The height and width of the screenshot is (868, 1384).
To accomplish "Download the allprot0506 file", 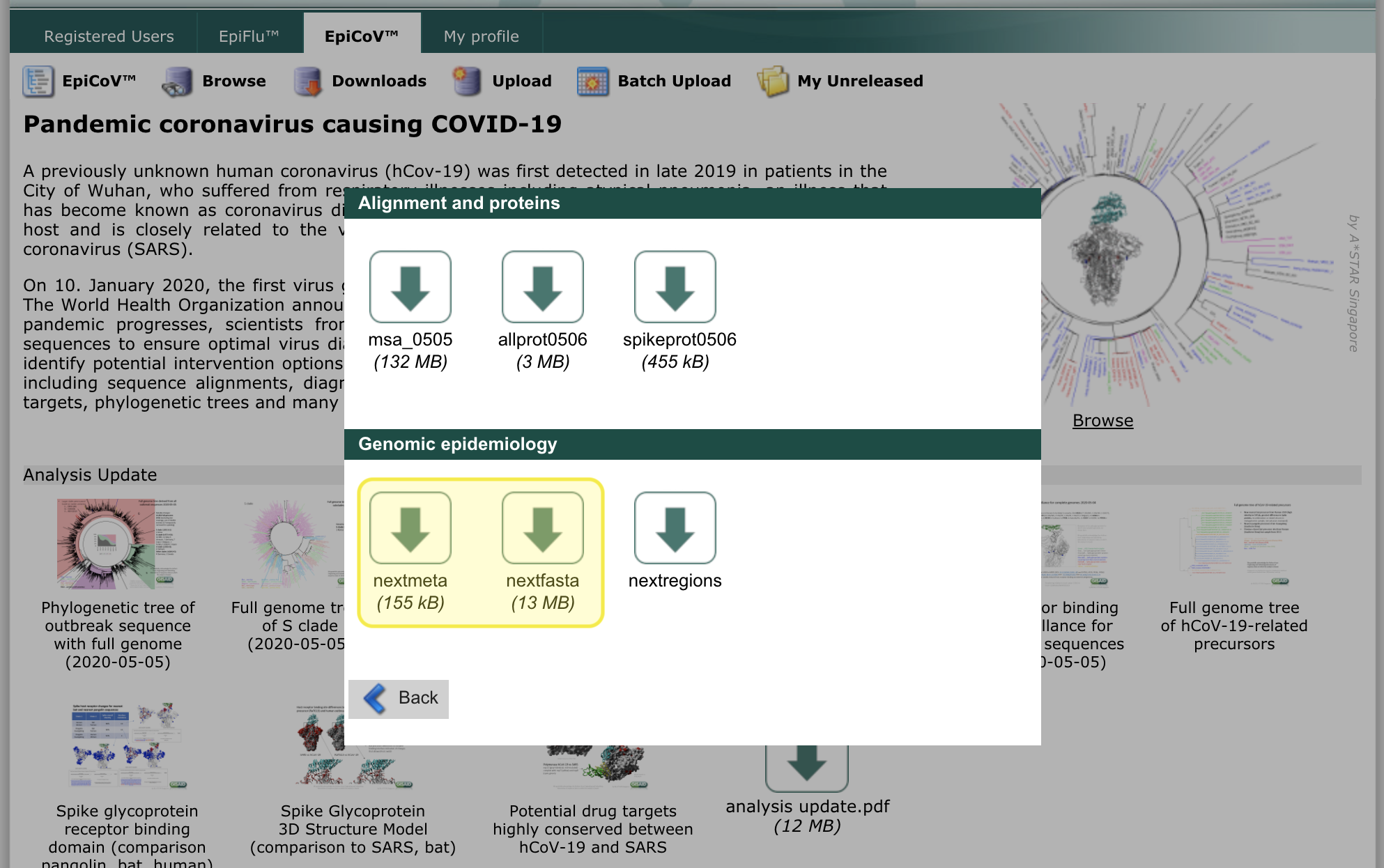I will (x=542, y=286).
